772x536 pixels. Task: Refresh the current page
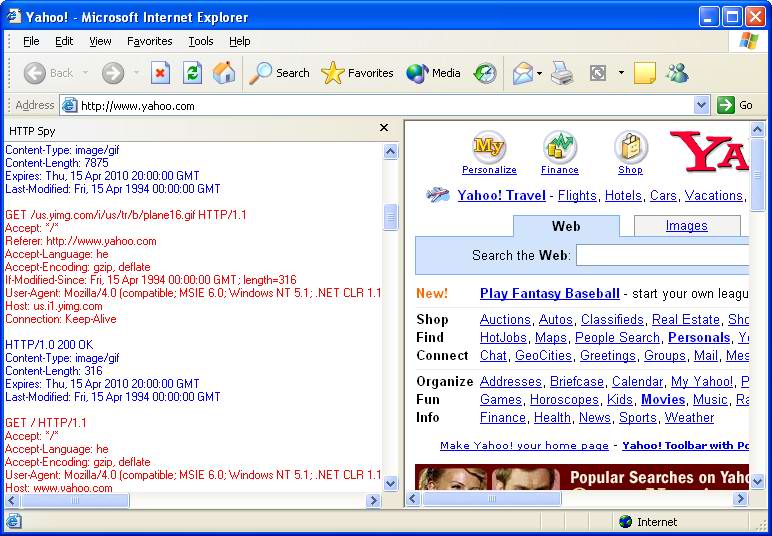coord(193,73)
